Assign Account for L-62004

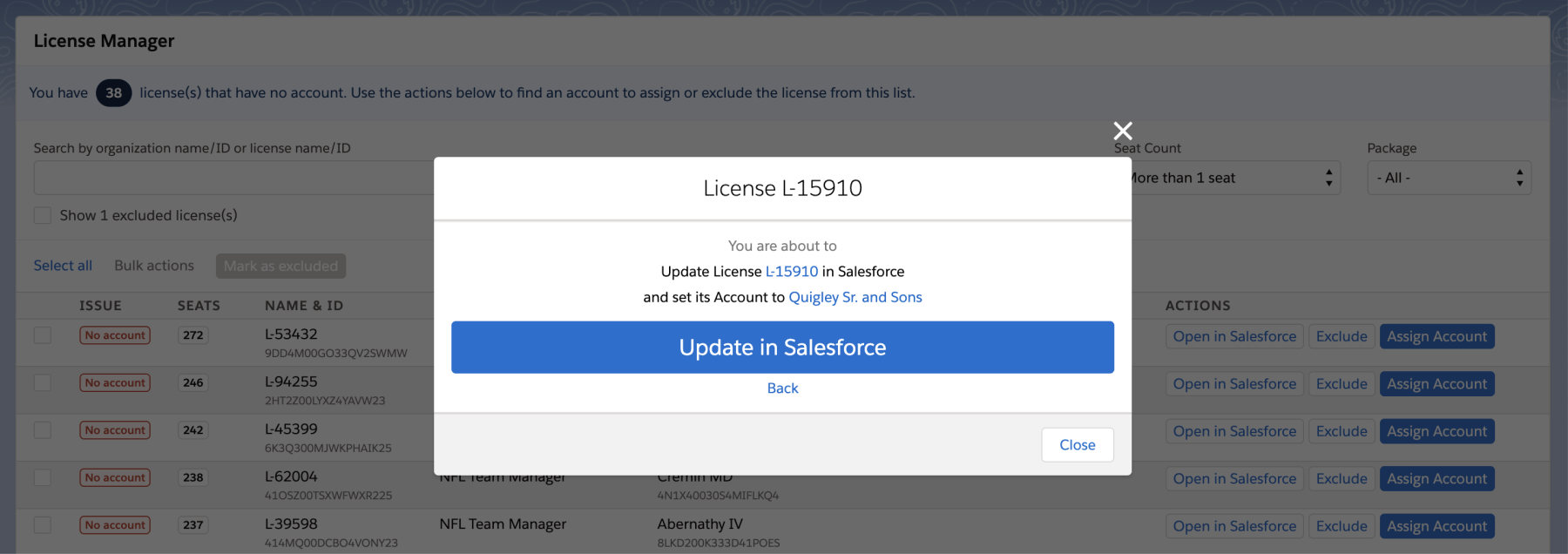[x=1437, y=479]
